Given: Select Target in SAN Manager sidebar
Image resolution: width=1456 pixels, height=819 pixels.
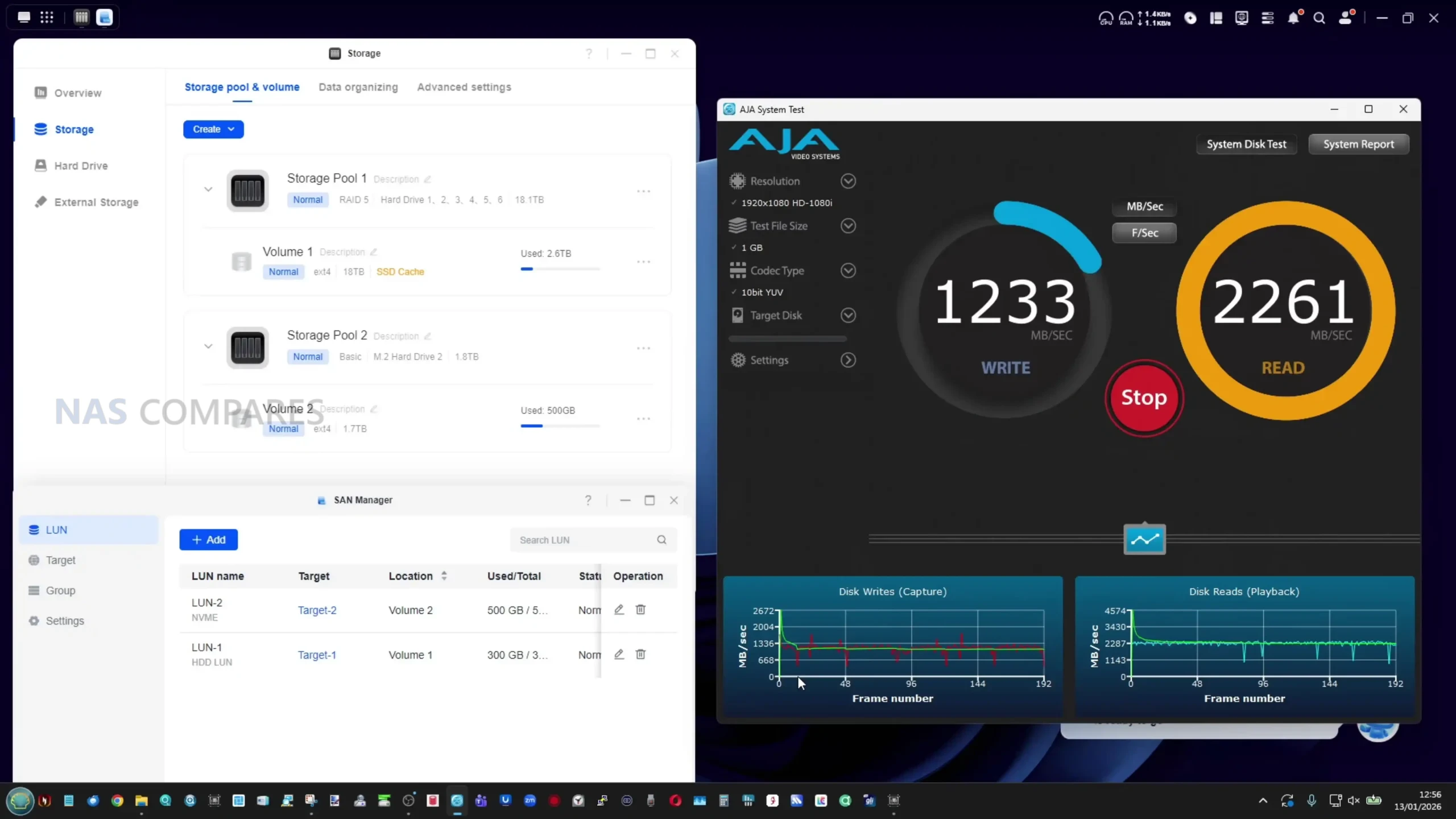Looking at the screenshot, I should pyautogui.click(x=60, y=560).
